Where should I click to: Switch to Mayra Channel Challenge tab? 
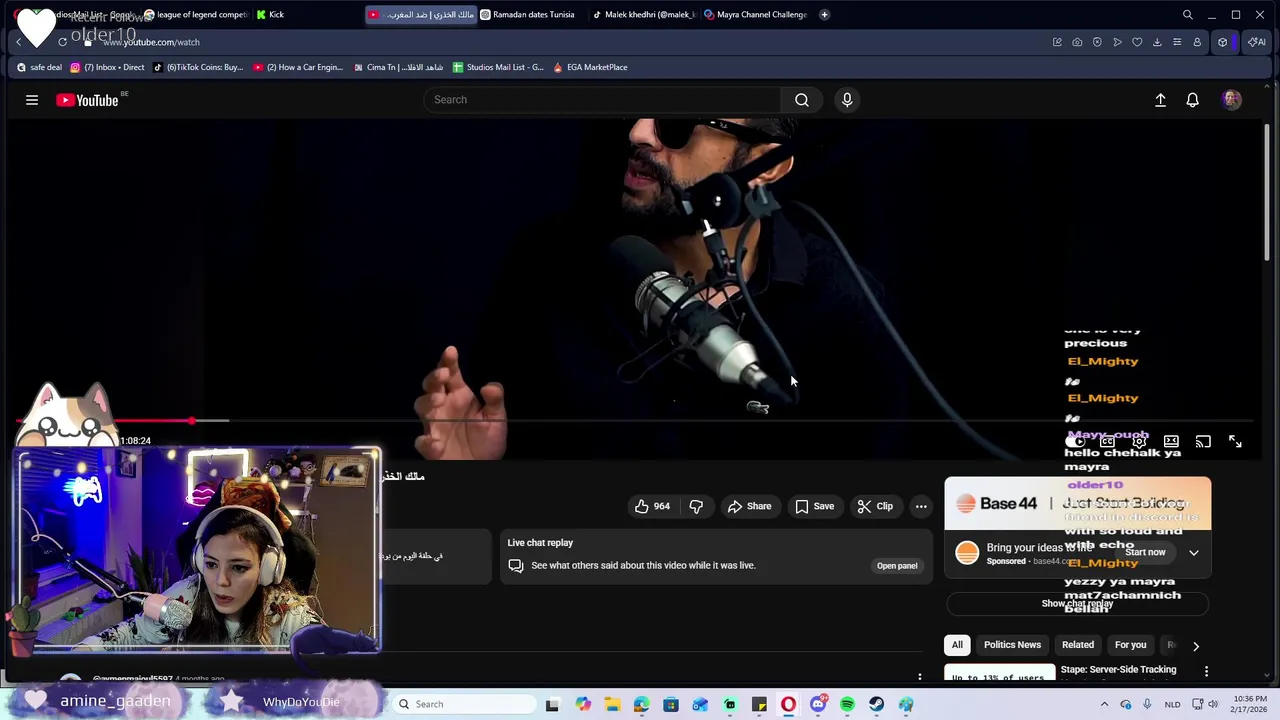[755, 15]
